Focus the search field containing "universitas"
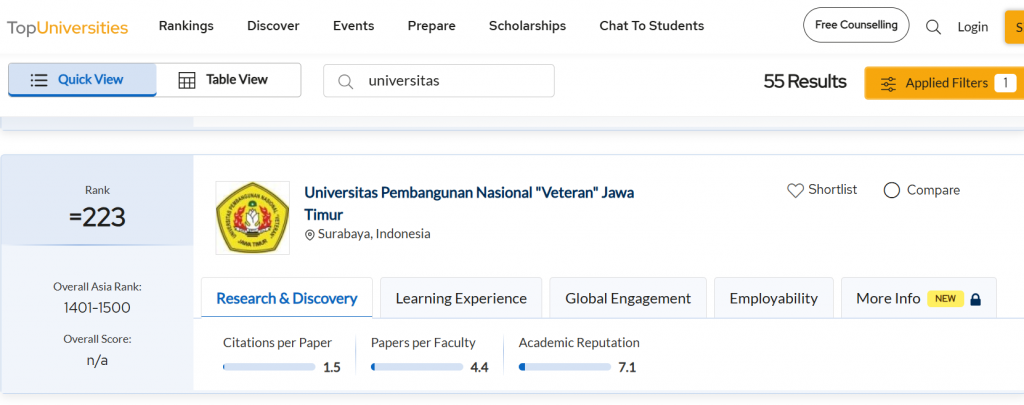This screenshot has width=1024, height=405. point(450,81)
